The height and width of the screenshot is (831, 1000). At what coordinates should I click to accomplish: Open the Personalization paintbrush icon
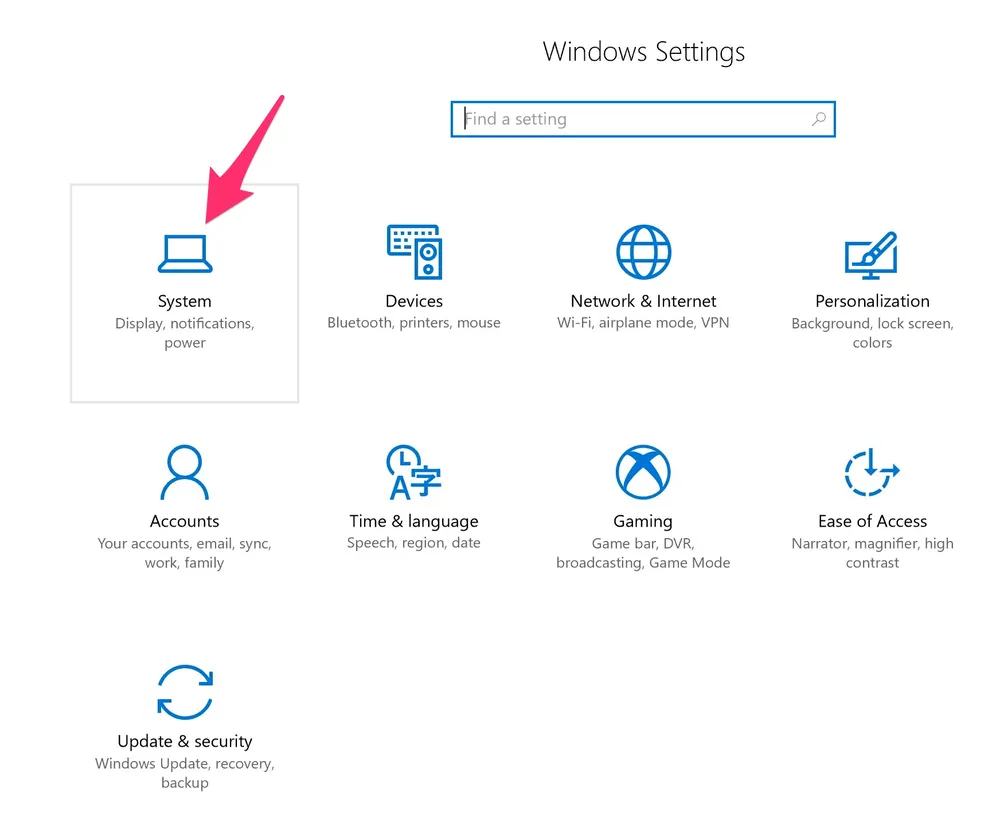point(871,255)
